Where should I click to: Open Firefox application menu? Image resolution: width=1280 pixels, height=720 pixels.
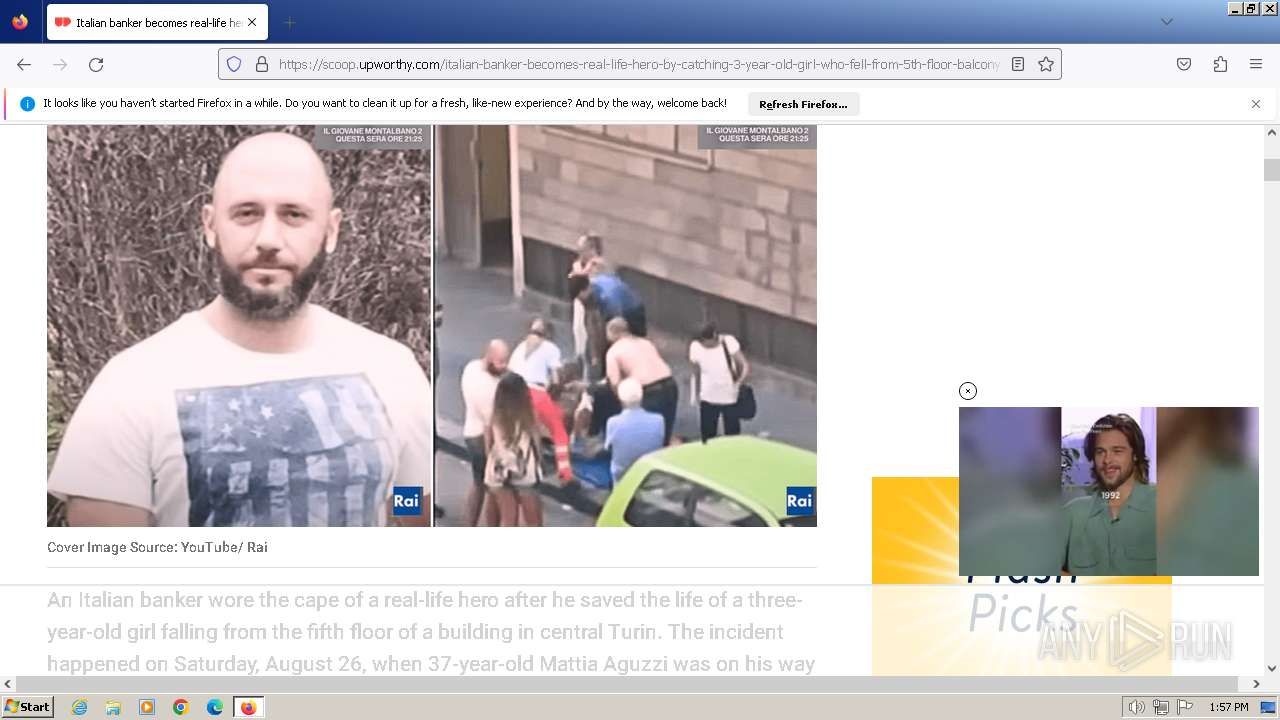coord(1256,64)
